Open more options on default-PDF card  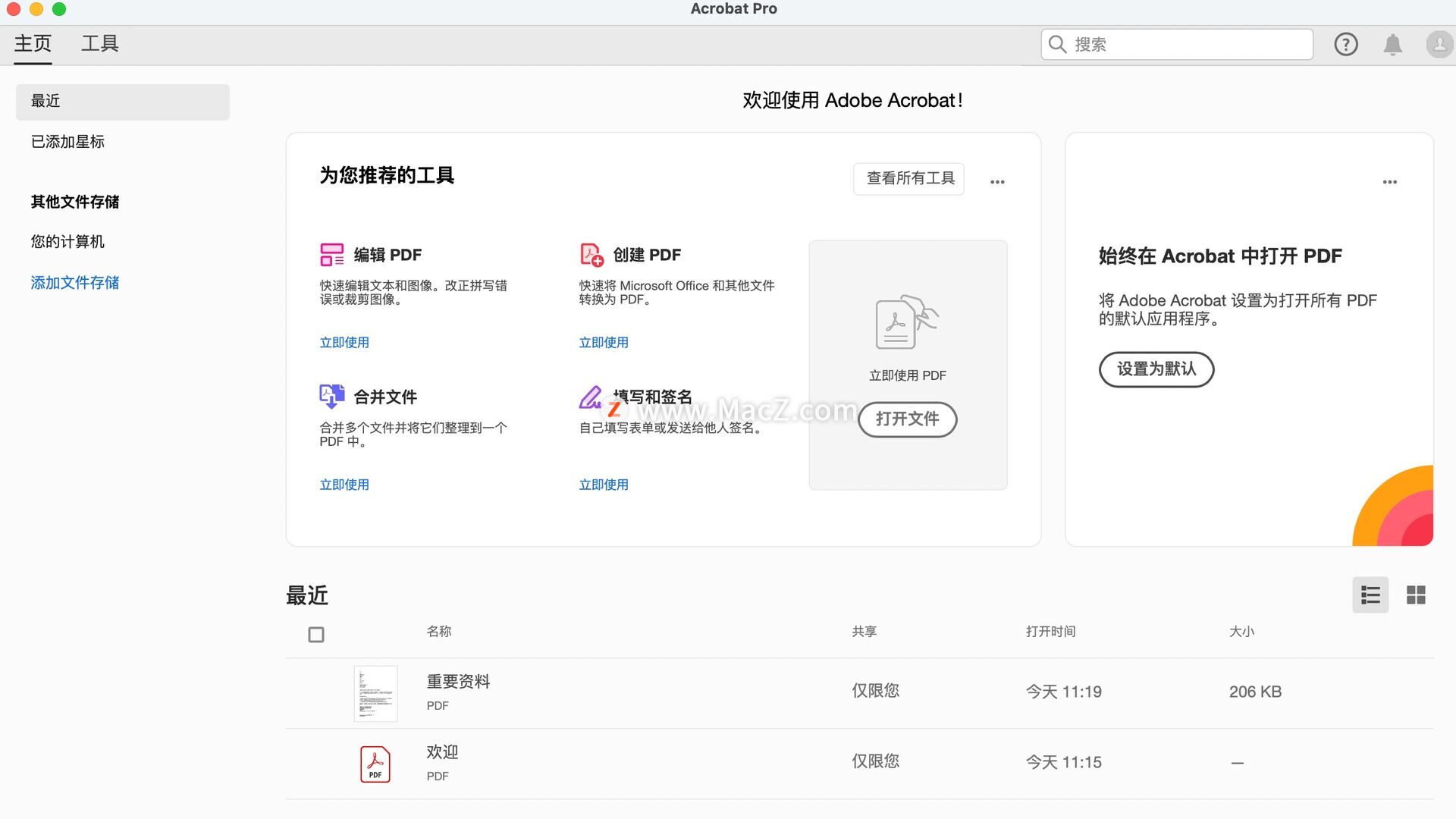[1389, 182]
